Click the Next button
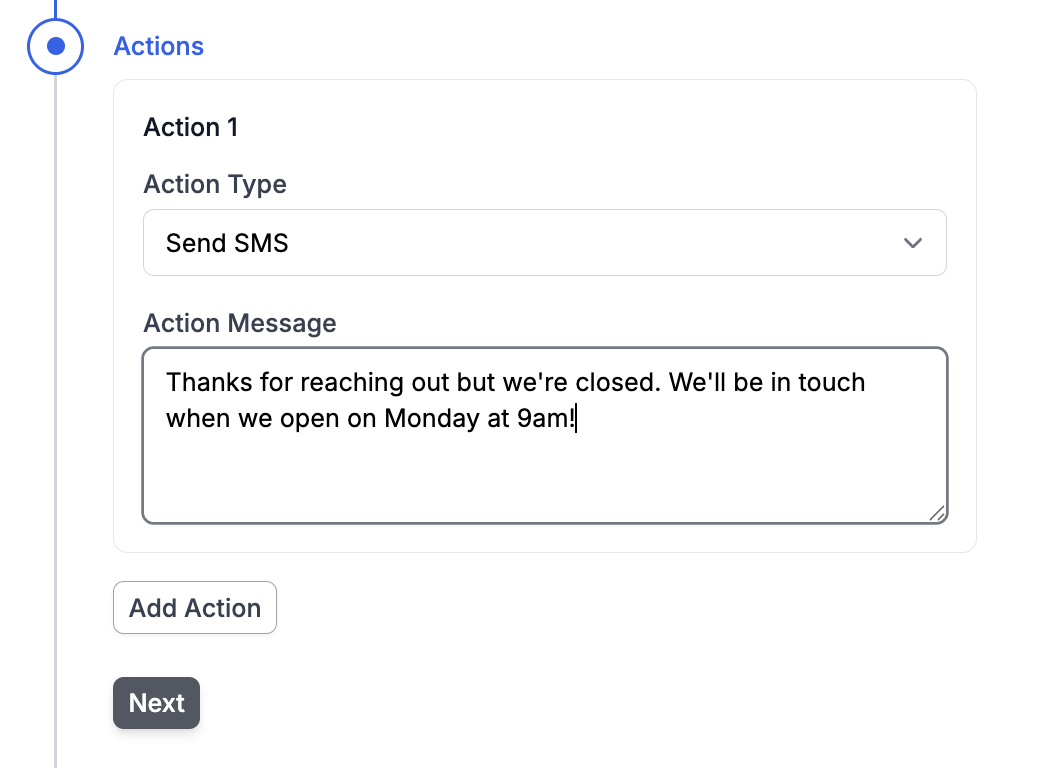 pos(156,703)
